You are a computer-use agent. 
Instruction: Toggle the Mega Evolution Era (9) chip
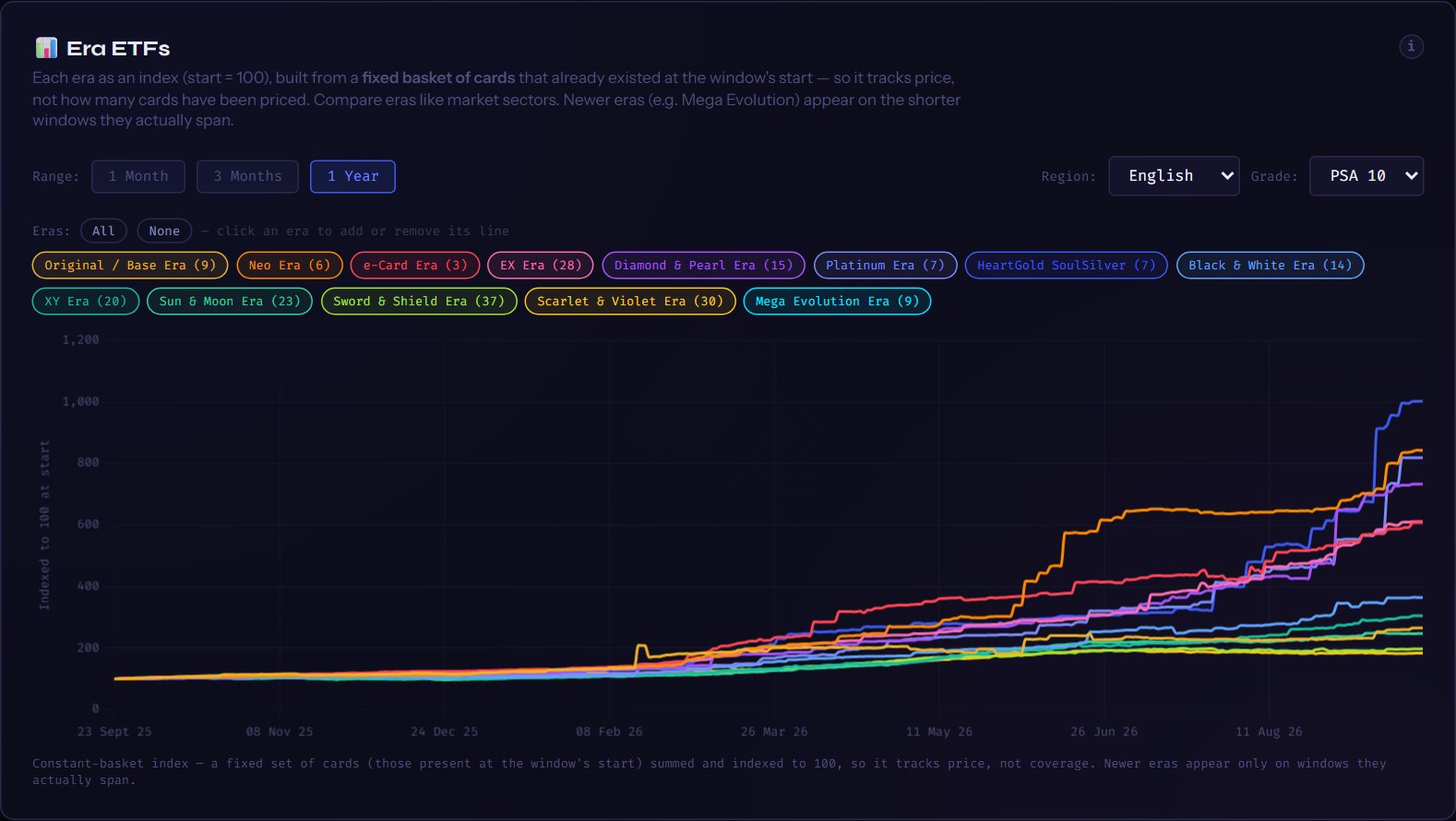(x=837, y=301)
